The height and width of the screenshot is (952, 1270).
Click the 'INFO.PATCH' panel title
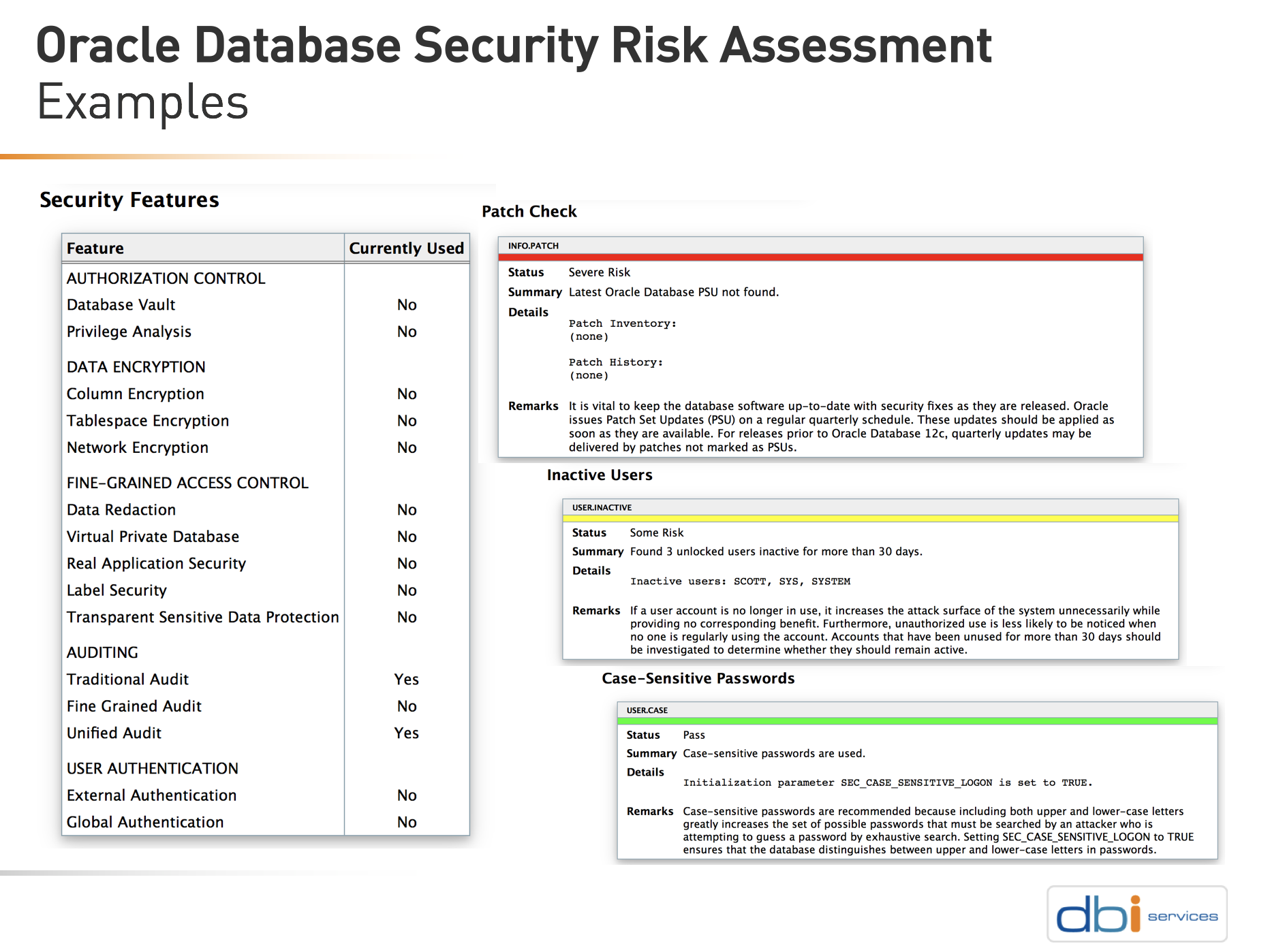[533, 246]
